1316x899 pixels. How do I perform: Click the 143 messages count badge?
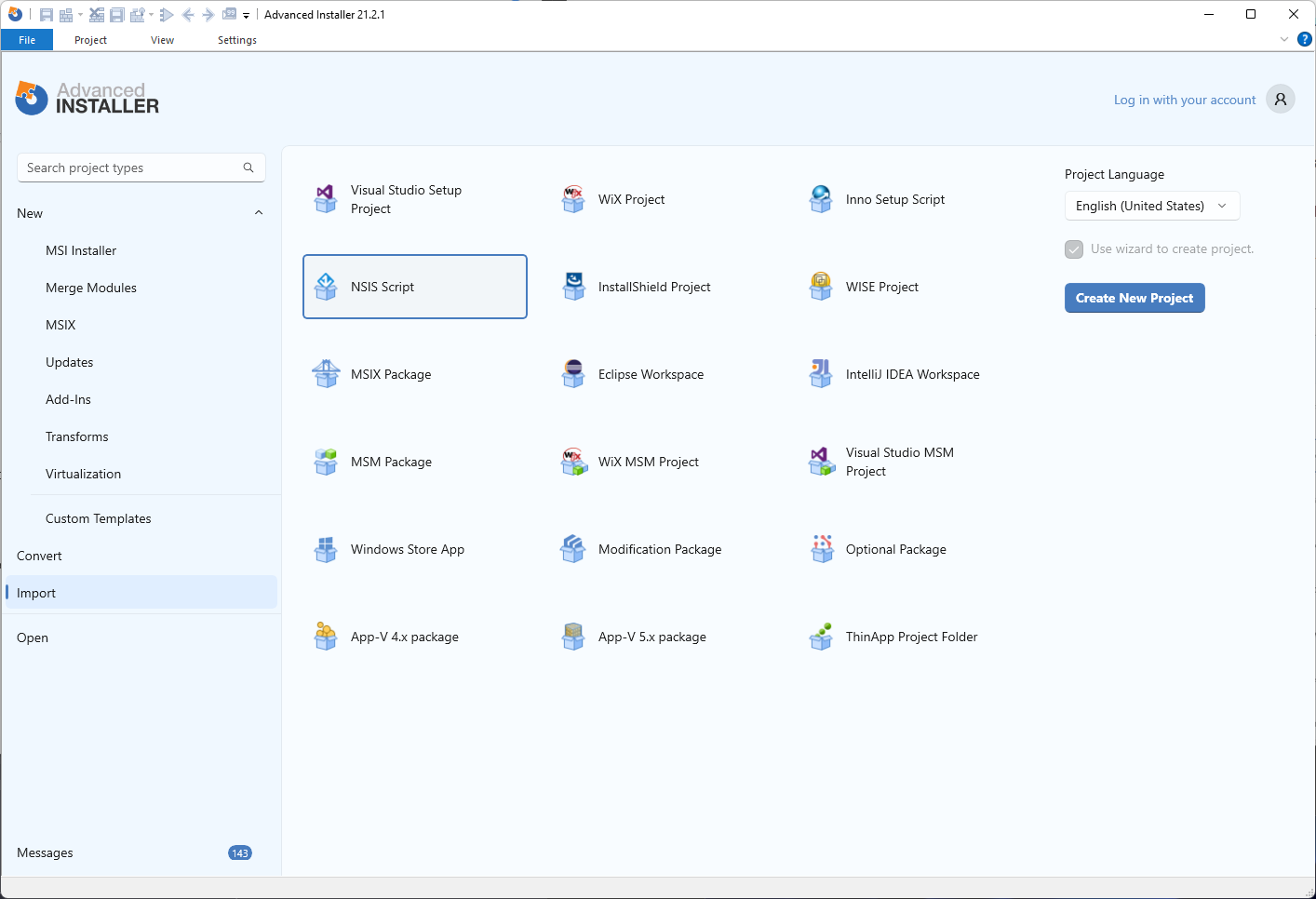point(240,852)
